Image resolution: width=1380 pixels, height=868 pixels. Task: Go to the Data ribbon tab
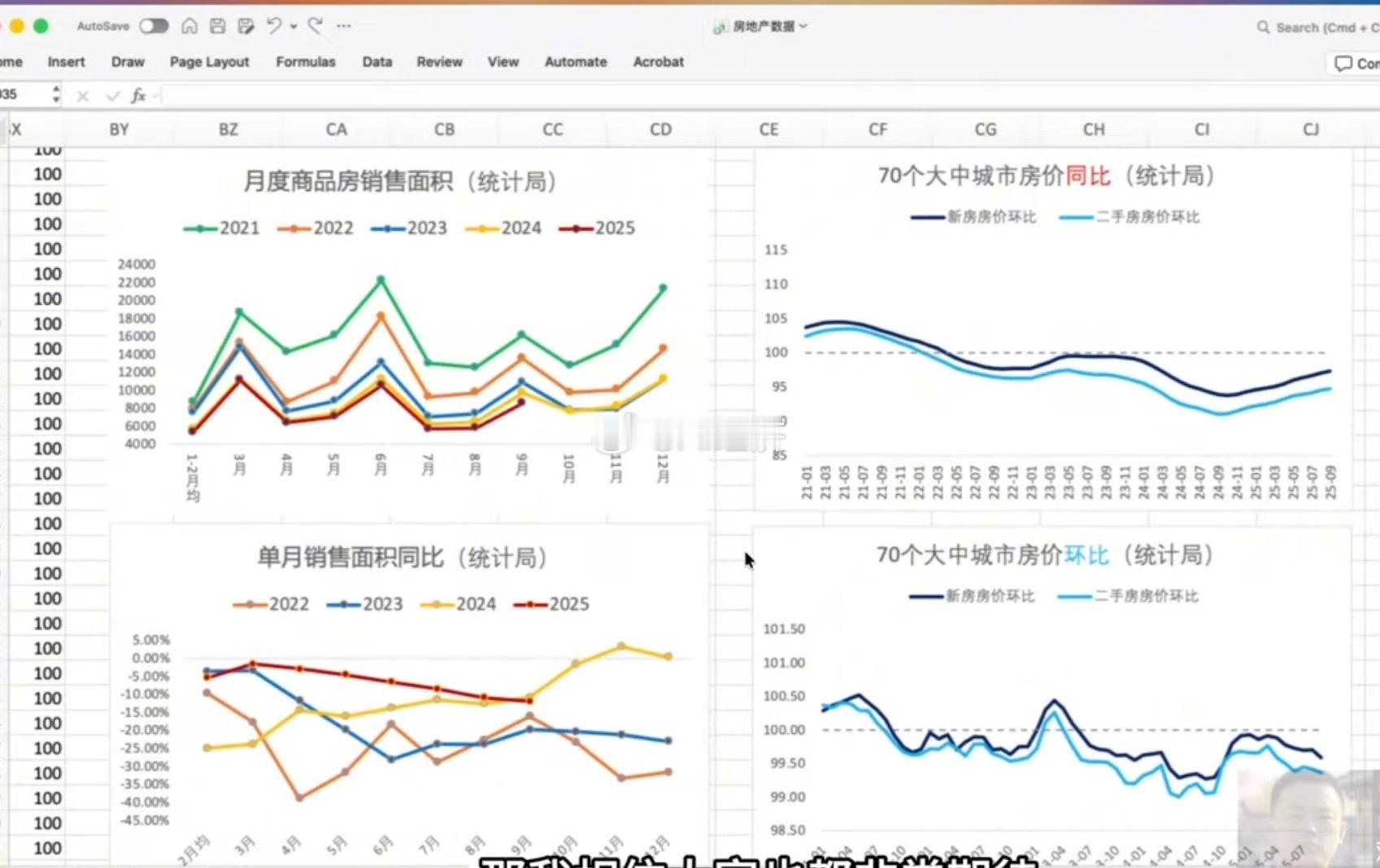coord(377,62)
